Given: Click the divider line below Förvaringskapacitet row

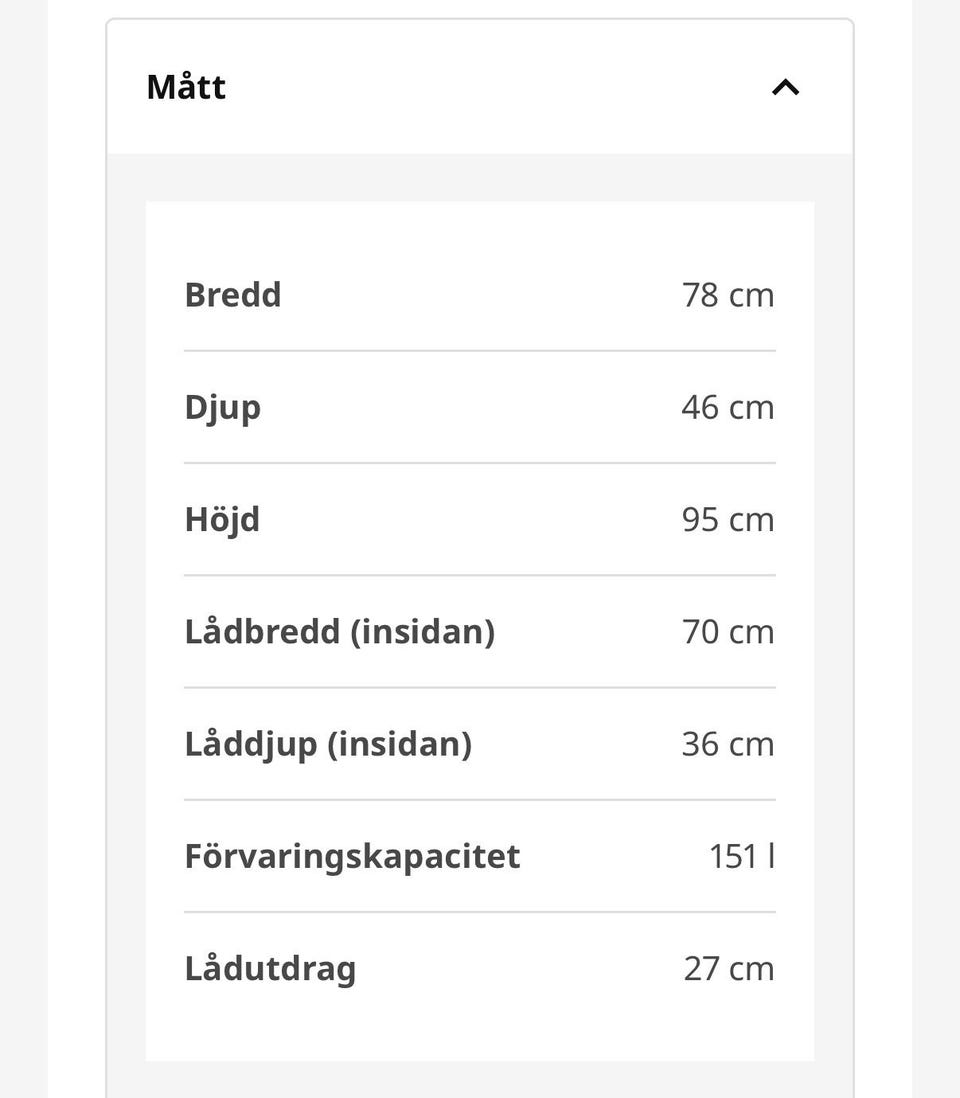Looking at the screenshot, I should click(480, 912).
